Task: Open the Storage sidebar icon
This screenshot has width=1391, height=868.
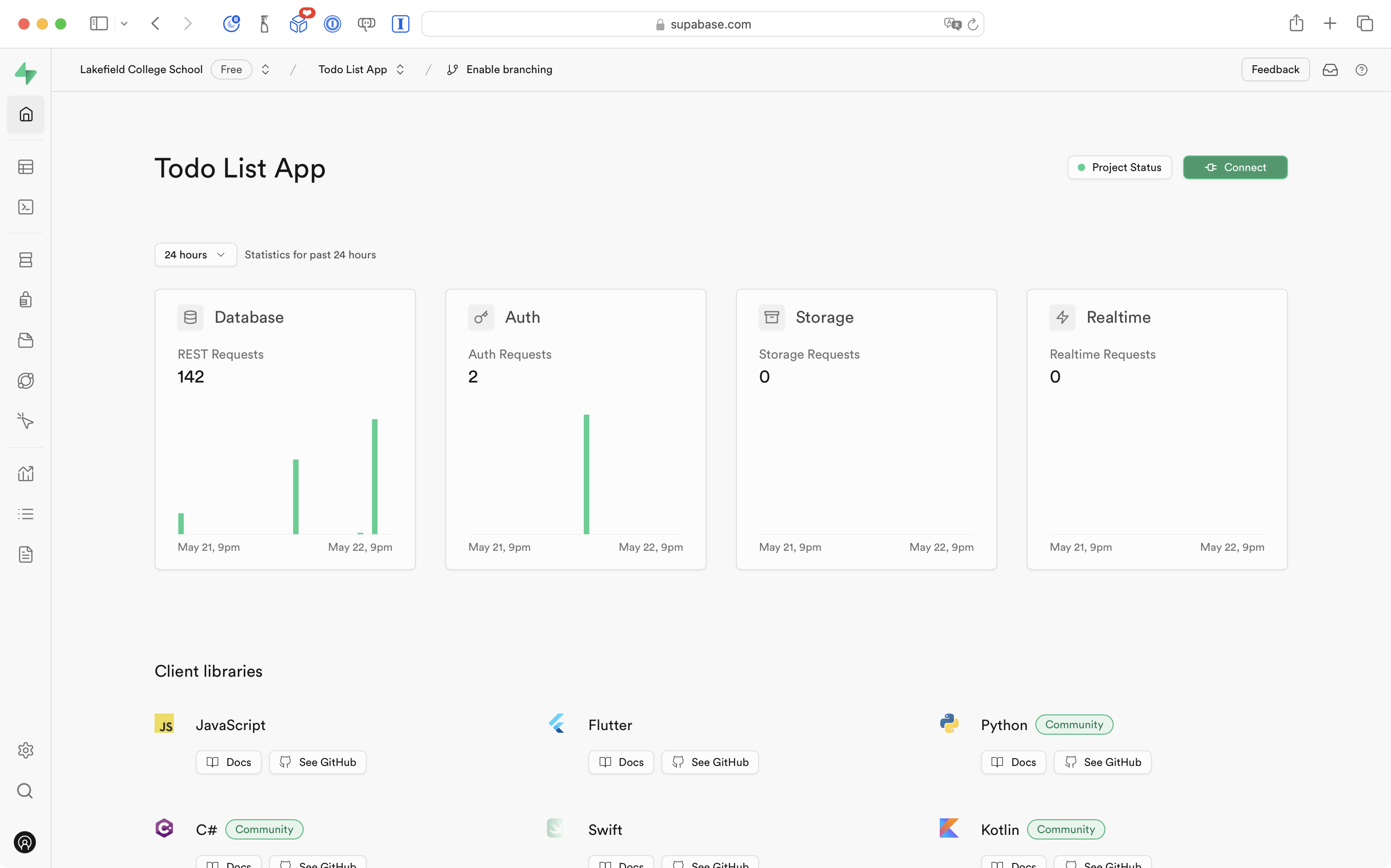Action: [x=26, y=340]
